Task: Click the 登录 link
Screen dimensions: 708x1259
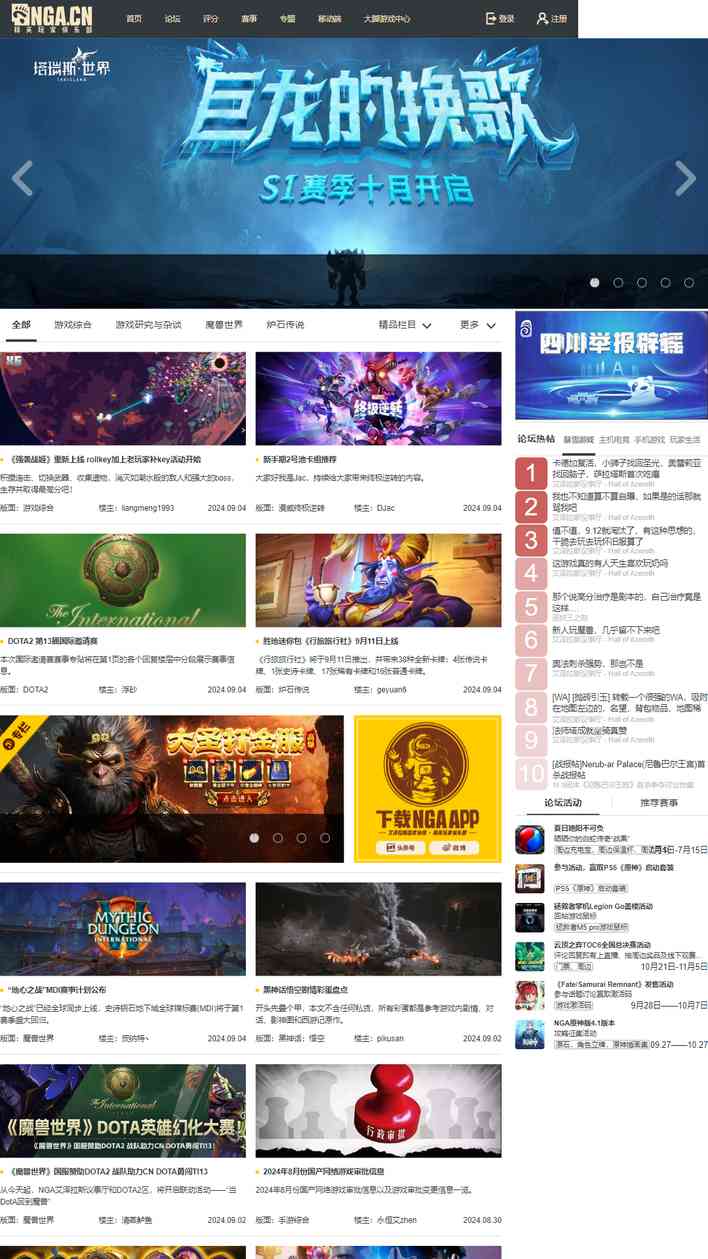Action: tap(507, 19)
